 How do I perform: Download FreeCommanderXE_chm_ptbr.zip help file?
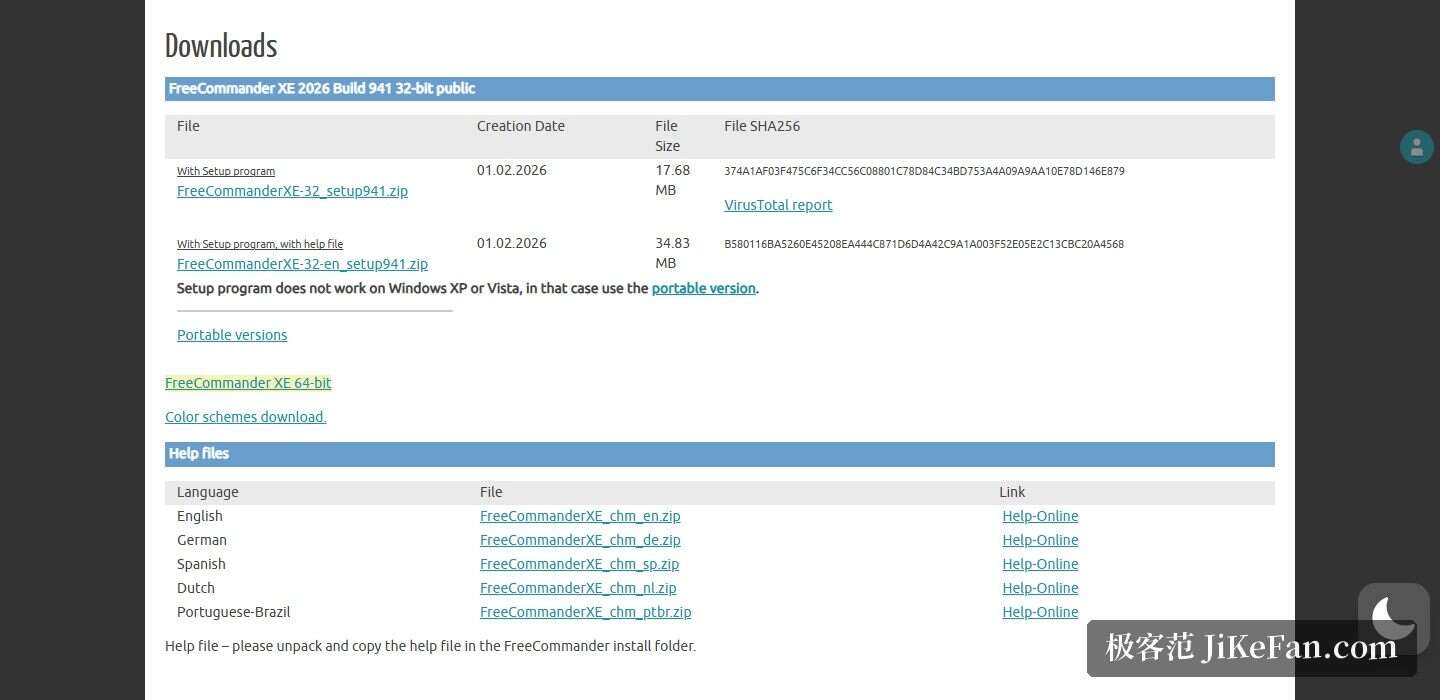[x=585, y=612]
